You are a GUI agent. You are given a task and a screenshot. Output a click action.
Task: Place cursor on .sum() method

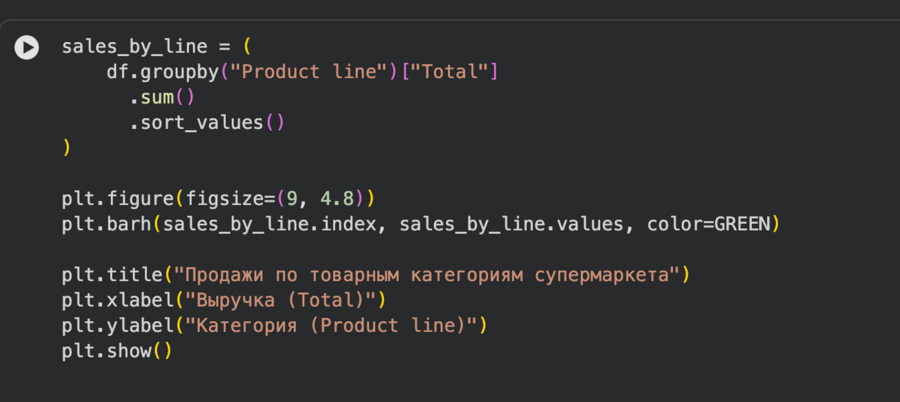pos(160,98)
